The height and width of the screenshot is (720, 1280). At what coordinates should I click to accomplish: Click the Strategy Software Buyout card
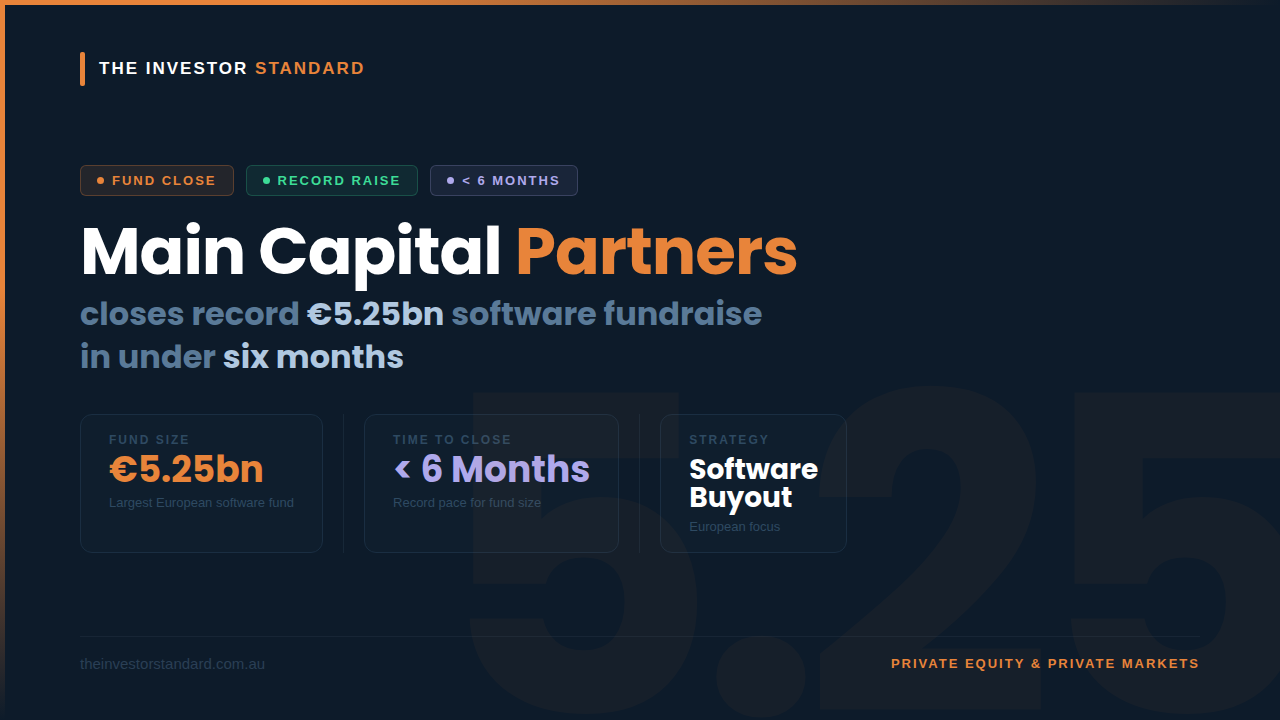(x=753, y=483)
